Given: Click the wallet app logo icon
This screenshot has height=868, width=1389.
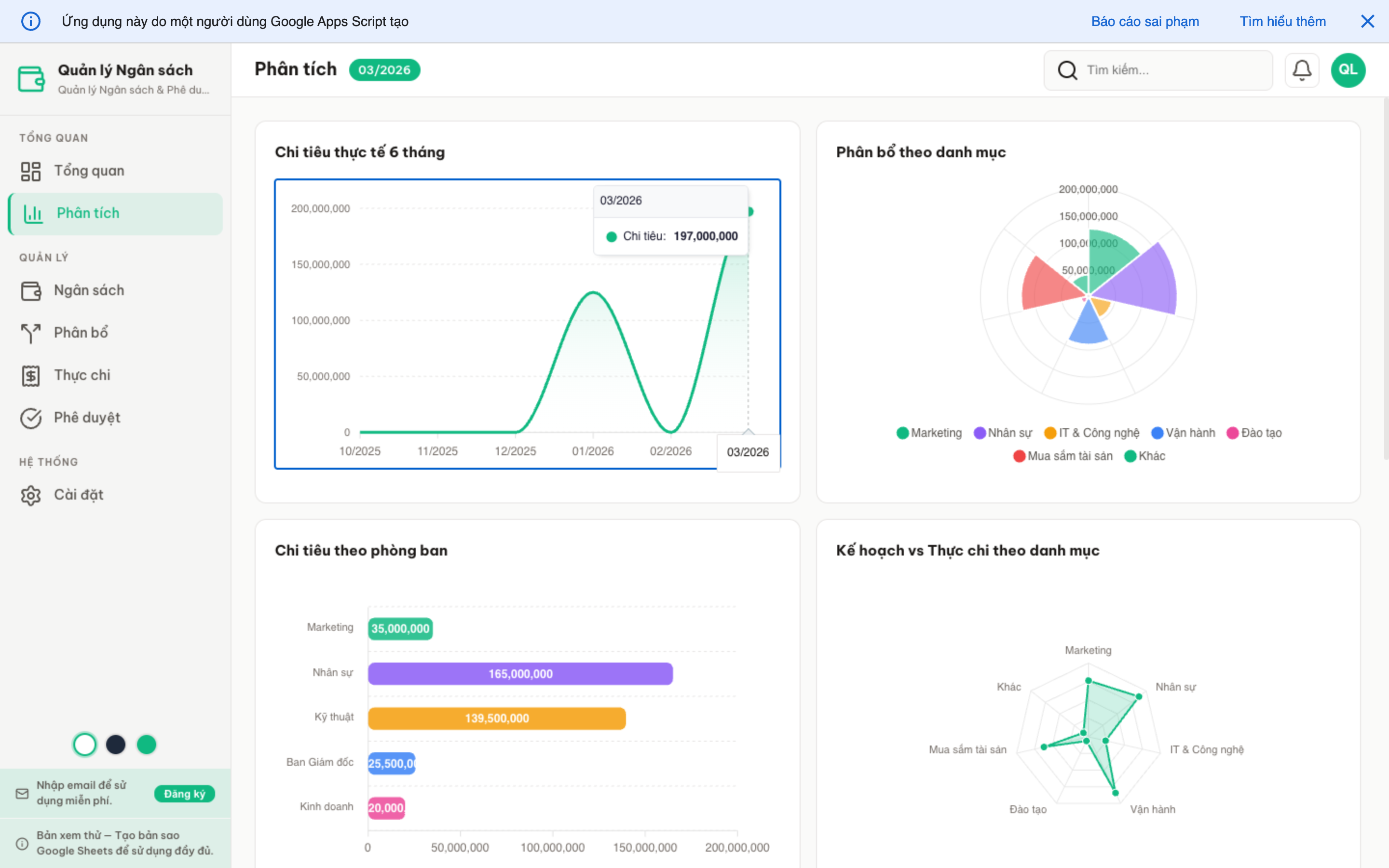Looking at the screenshot, I should [31, 79].
